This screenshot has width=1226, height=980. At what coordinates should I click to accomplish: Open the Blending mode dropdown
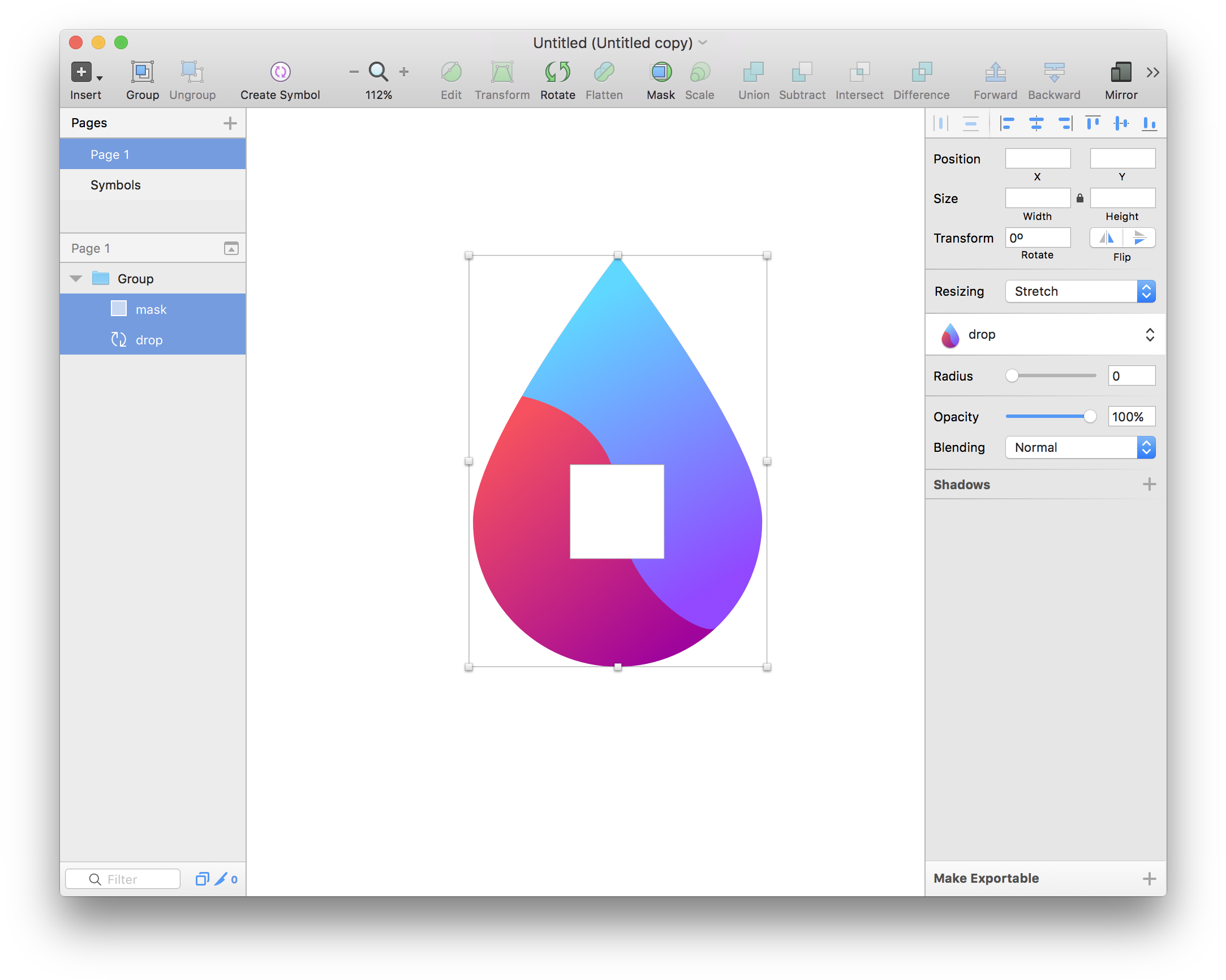(x=1079, y=447)
